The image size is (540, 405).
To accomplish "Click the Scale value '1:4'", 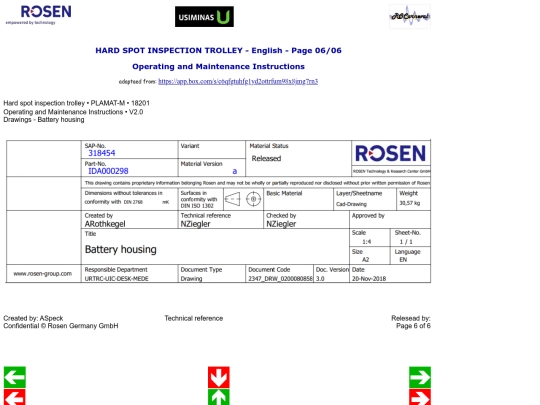I will coord(366,242).
